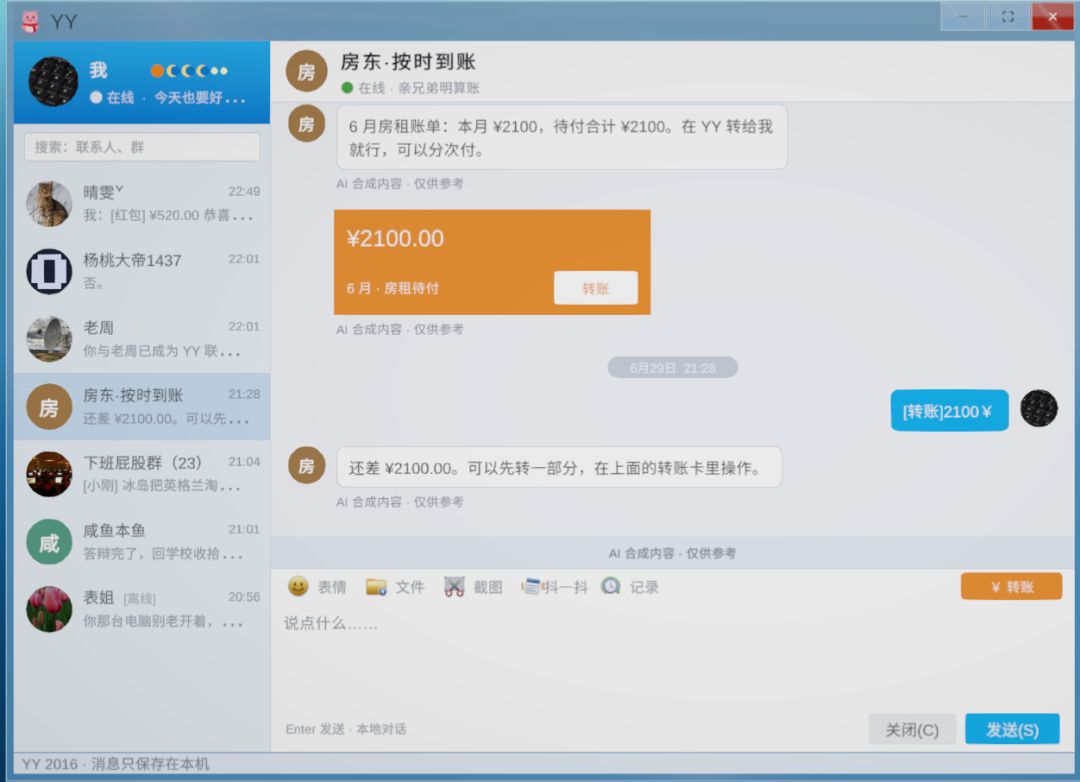Click the 6 月房租账单 message bubble
Screen dimensions: 1080x782
pos(561,137)
